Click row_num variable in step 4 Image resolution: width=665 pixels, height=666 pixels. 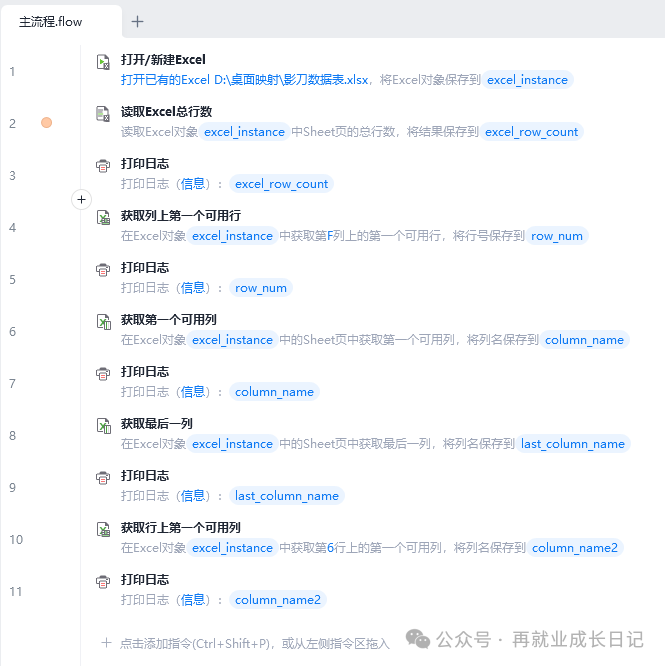[x=557, y=236]
